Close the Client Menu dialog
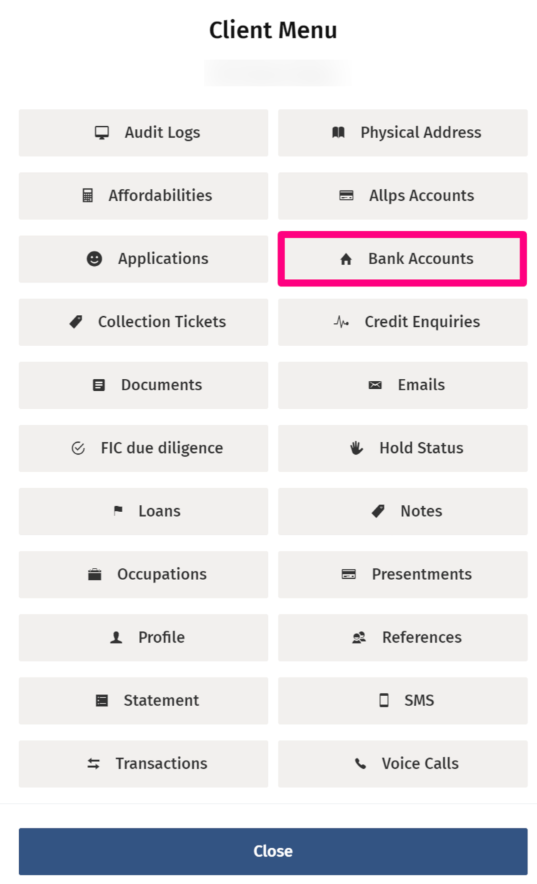This screenshot has height=884, width=537. coord(273,851)
